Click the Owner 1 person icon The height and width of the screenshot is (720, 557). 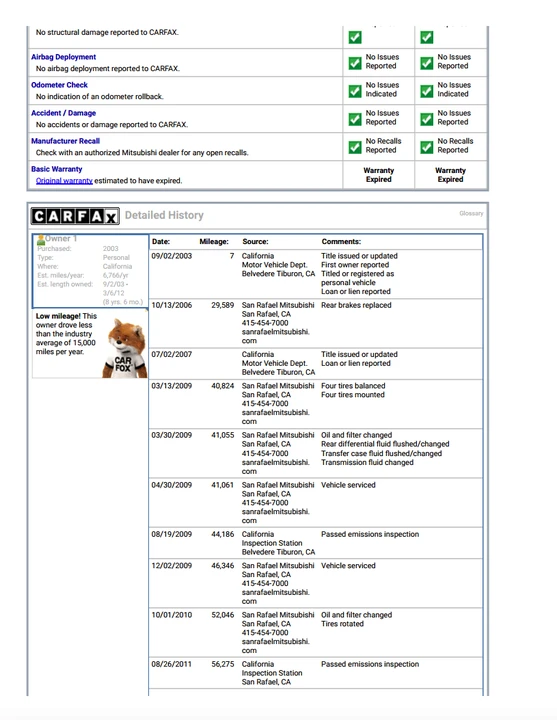pyautogui.click(x=41, y=239)
